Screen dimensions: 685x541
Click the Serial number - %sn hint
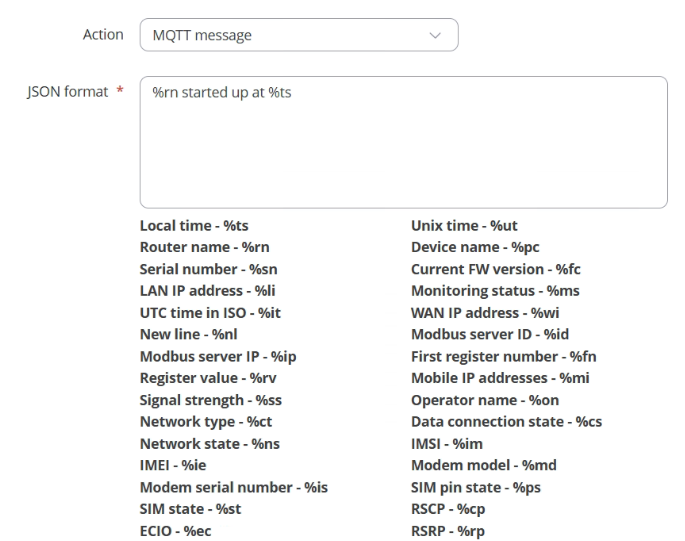(x=208, y=269)
